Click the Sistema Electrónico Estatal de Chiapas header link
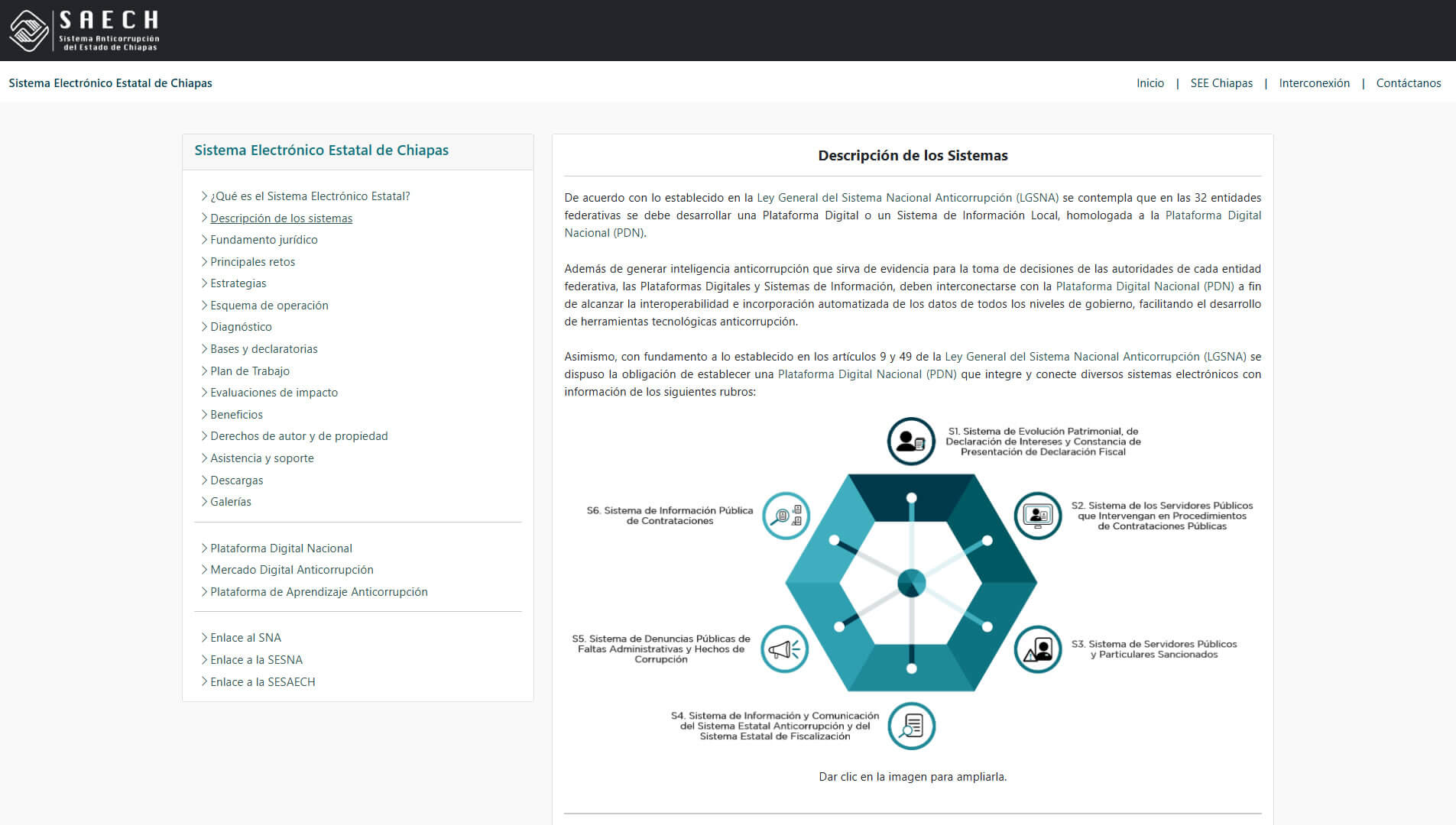 [x=111, y=83]
